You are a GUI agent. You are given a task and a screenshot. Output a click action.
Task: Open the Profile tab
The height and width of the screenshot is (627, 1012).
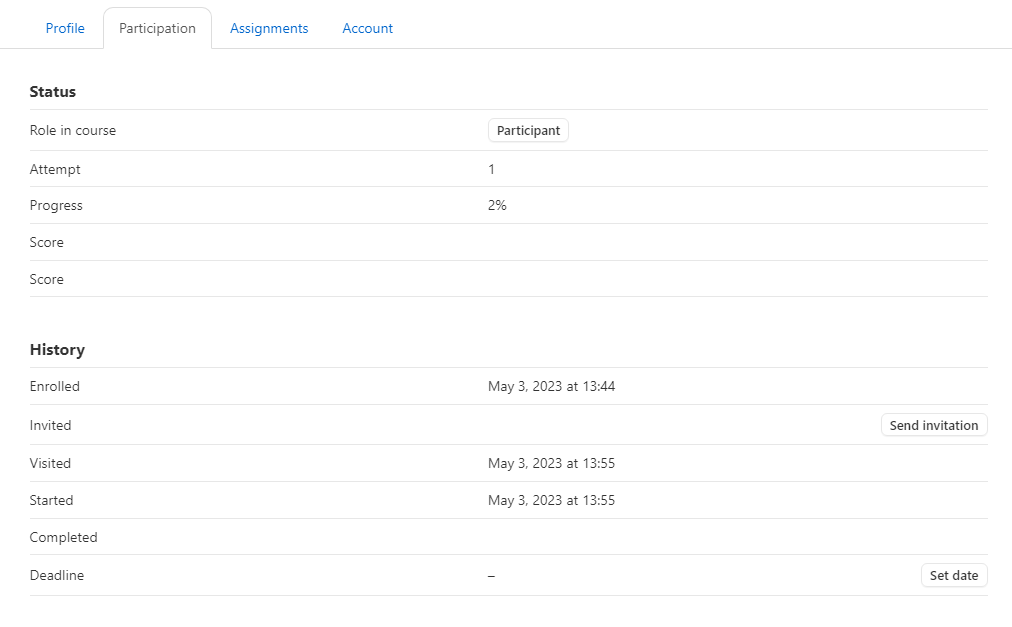(65, 28)
